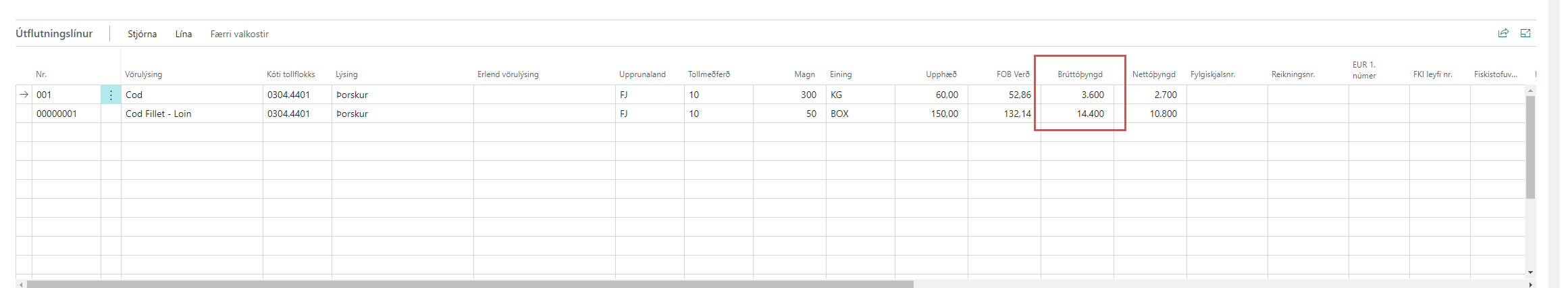Image resolution: width=1568 pixels, height=288 pixels.
Task: Open the Vörulýsing column header options
Action: pos(143,74)
